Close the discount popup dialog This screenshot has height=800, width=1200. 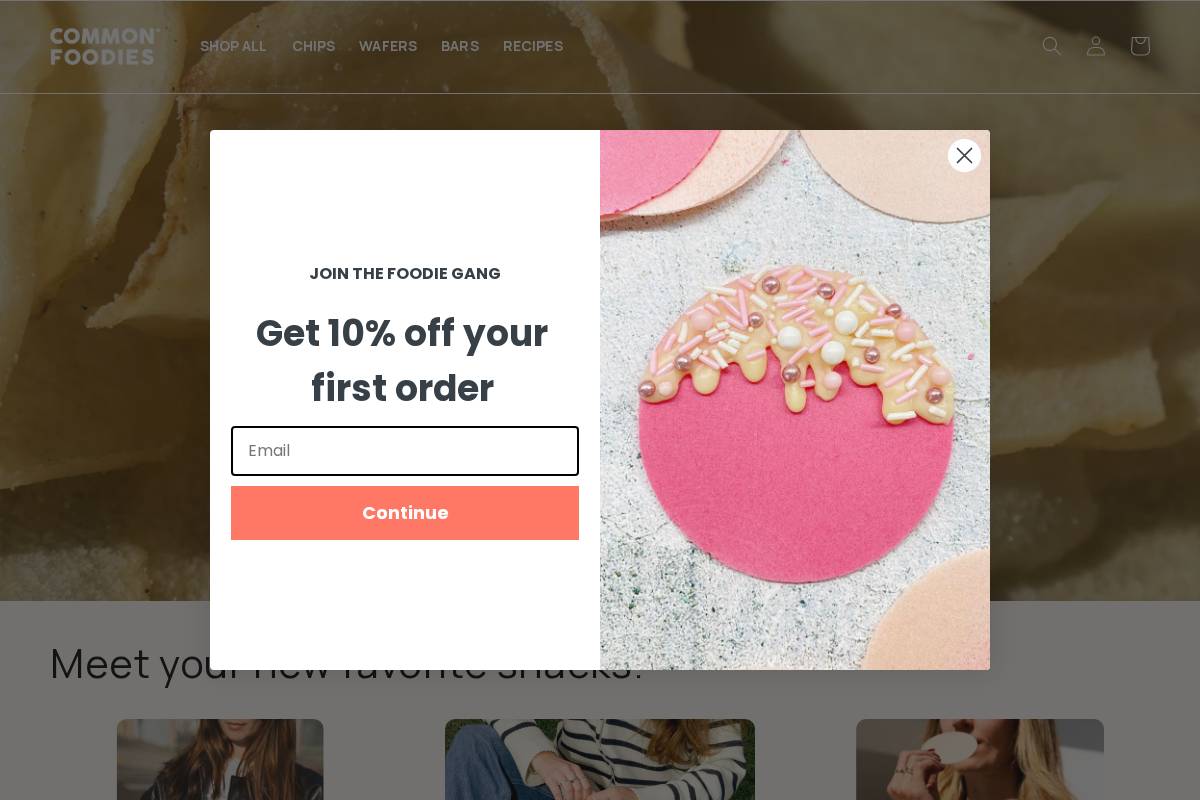[x=964, y=155]
